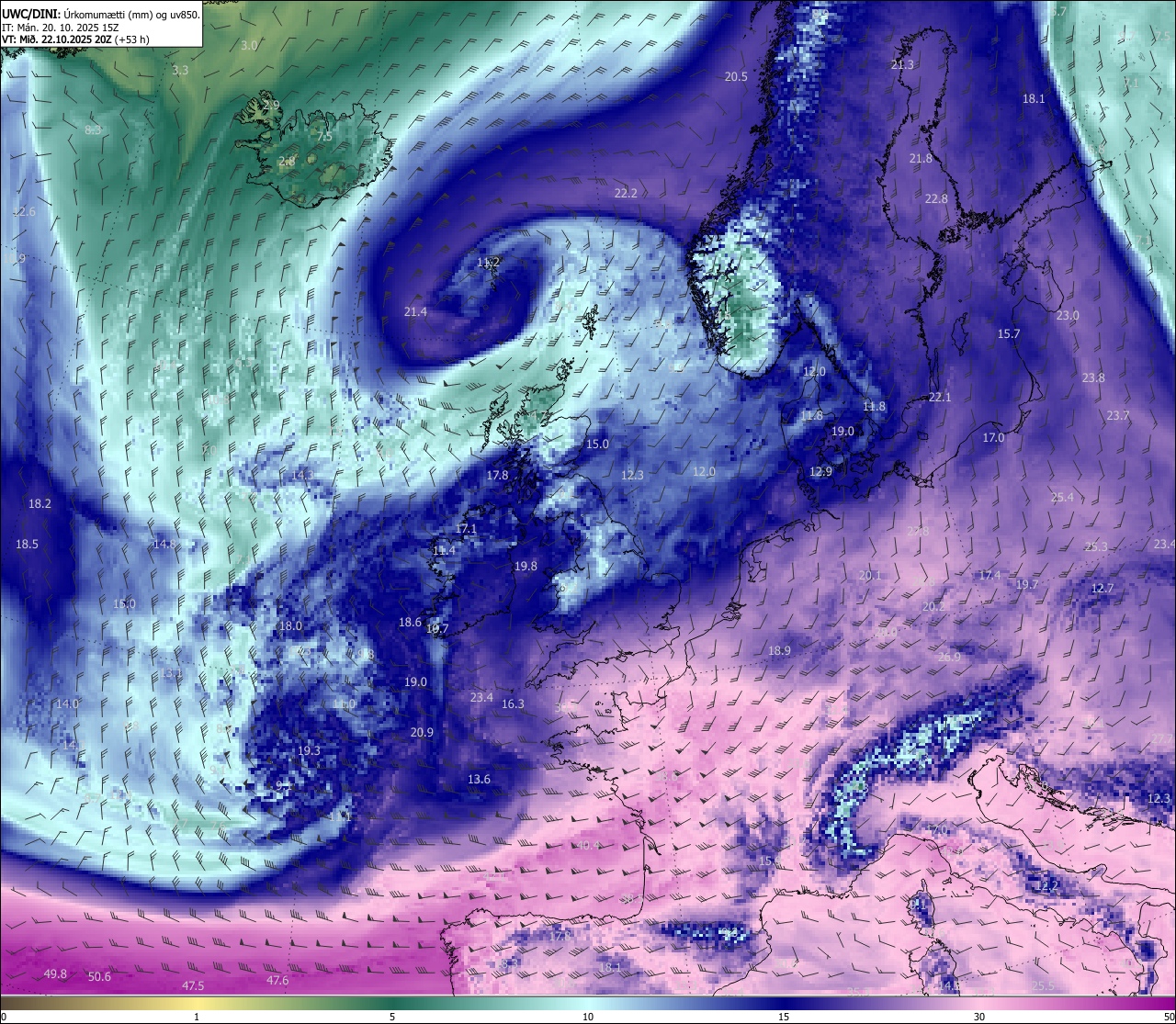Viewport: 1176px width, 1024px height.
Task: Click the 49.8 value at the bottom left
Action: [55, 973]
